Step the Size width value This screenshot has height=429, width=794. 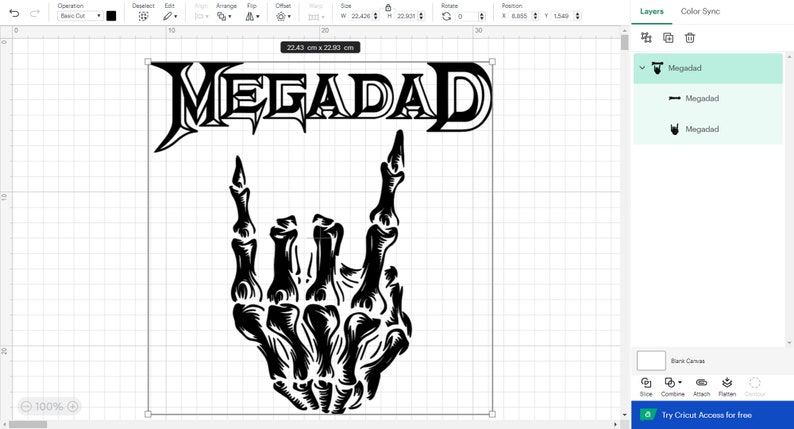[376, 16]
